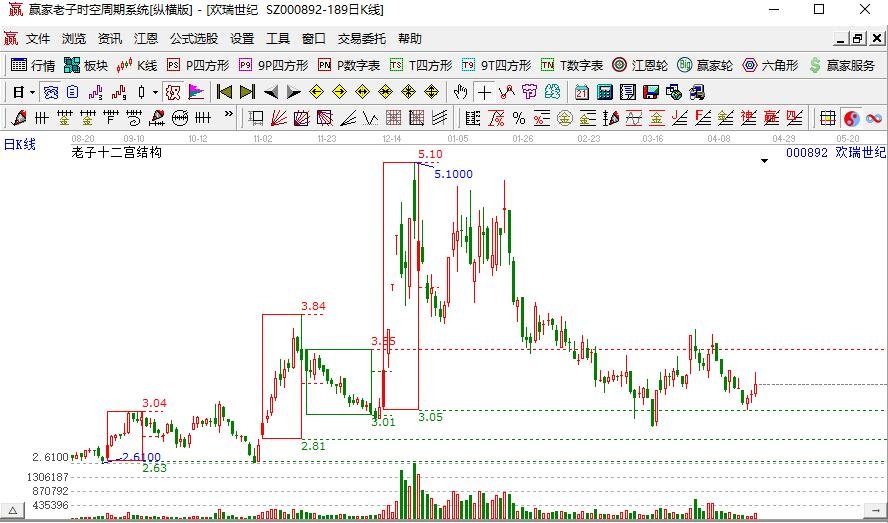Screen dimensions: 888x523
Task: Open the 六角形 hexagon chart
Action: (x=770, y=65)
